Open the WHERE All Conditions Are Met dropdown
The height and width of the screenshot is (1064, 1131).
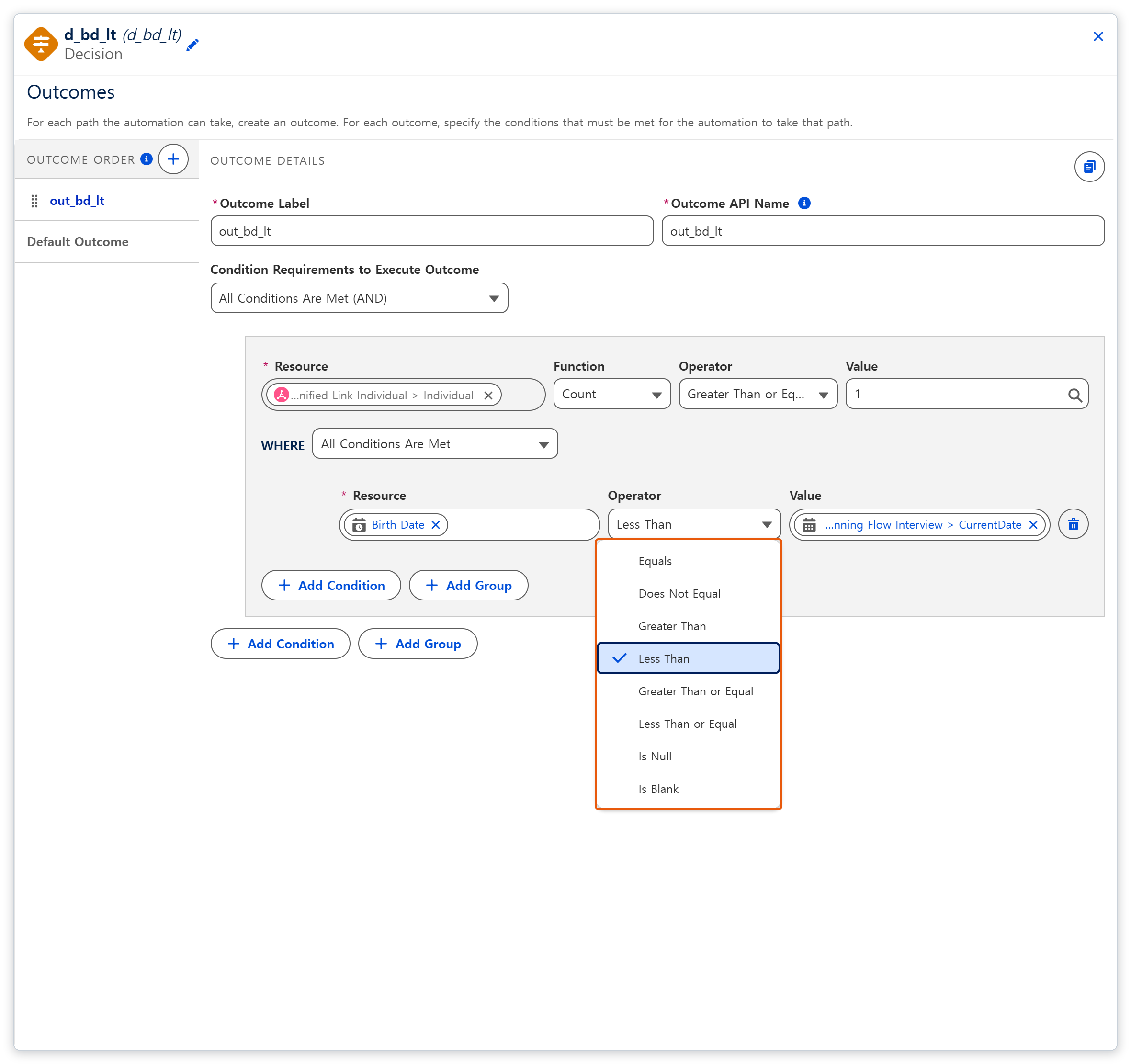tap(435, 444)
